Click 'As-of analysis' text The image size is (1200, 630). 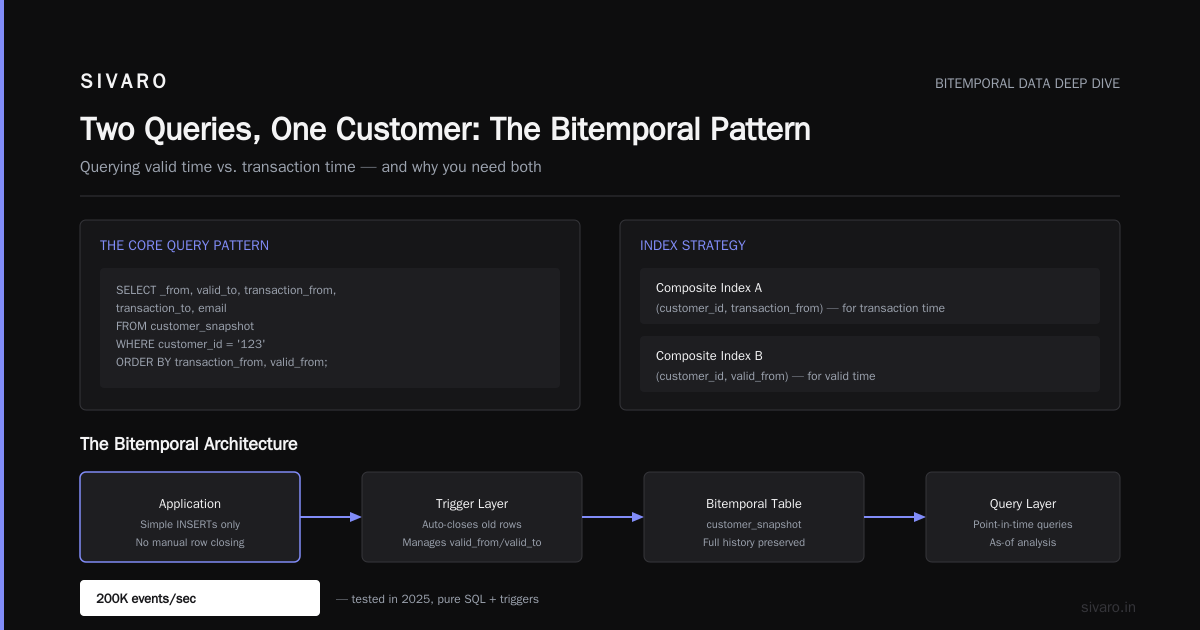coord(1023,542)
